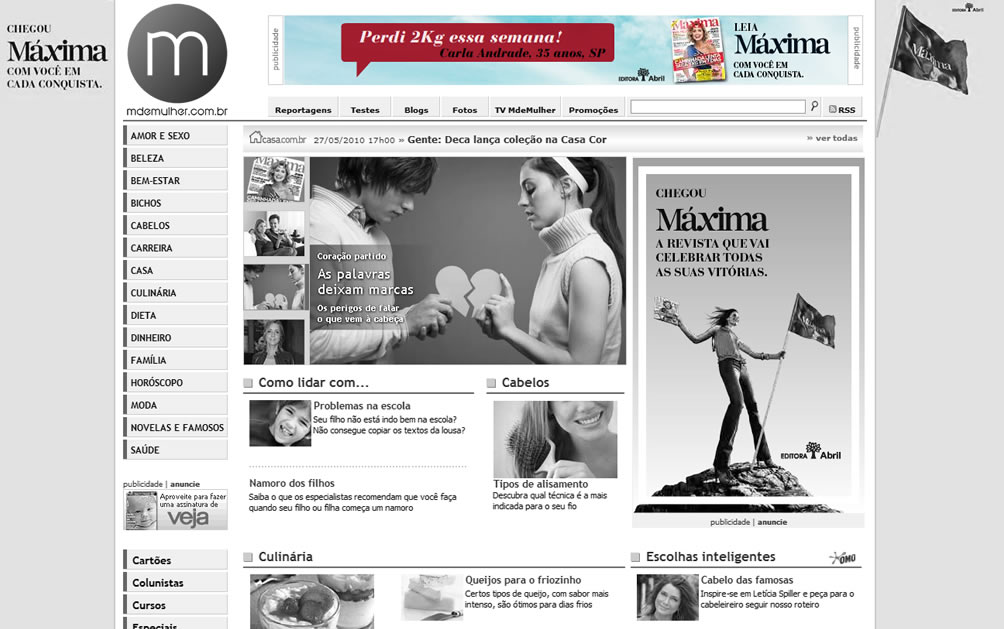Open the Colunistas sidebar link
This screenshot has height=629, width=1004.
(x=175, y=582)
